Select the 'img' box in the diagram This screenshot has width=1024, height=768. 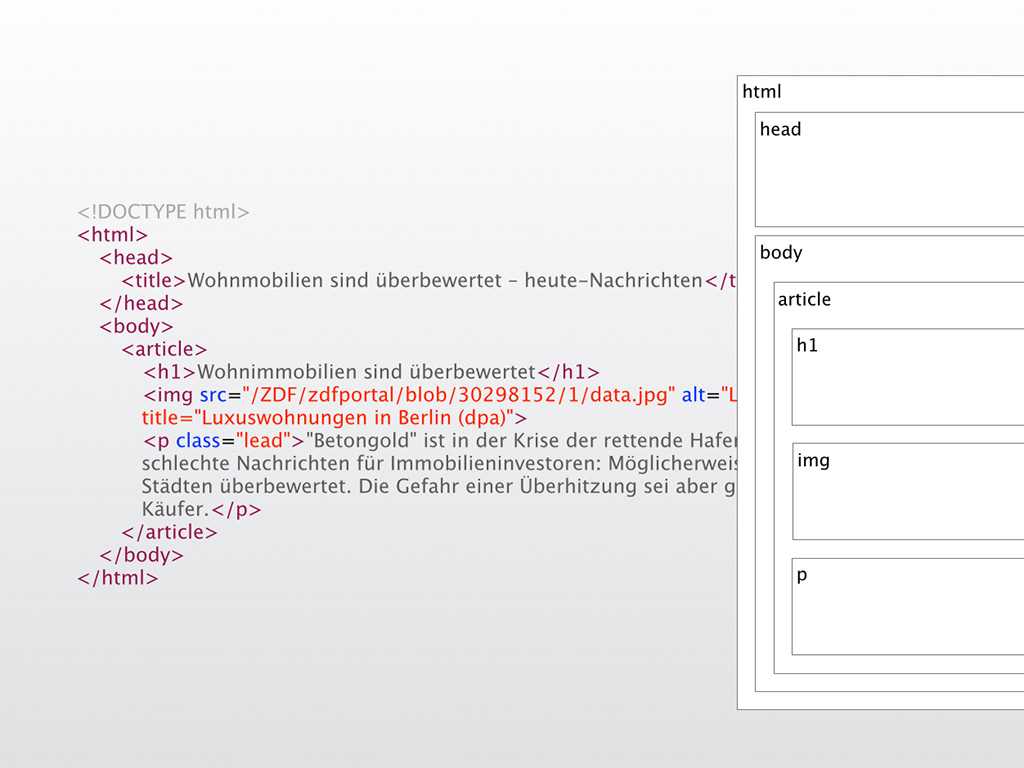907,491
